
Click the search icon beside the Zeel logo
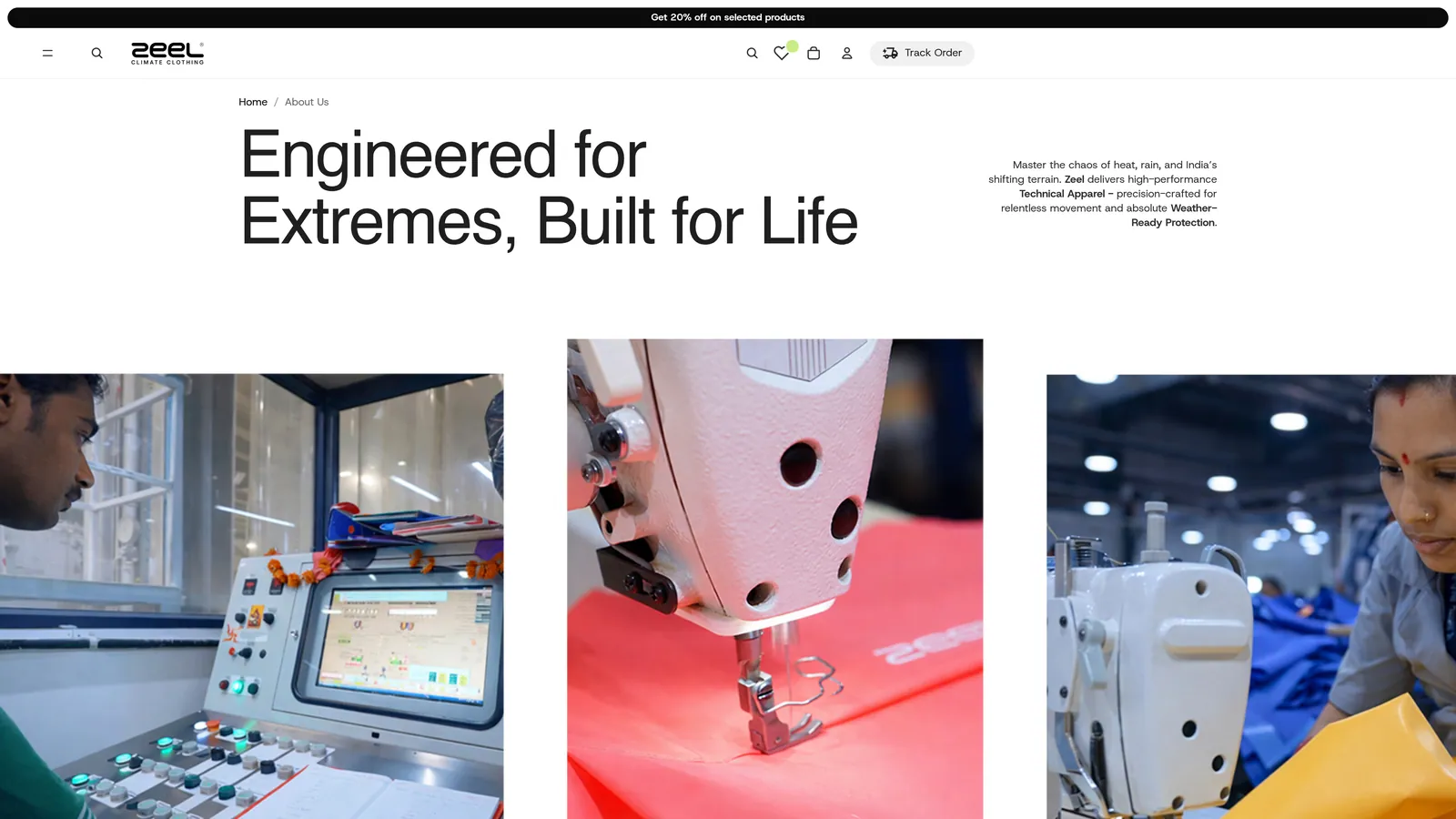[x=96, y=53]
